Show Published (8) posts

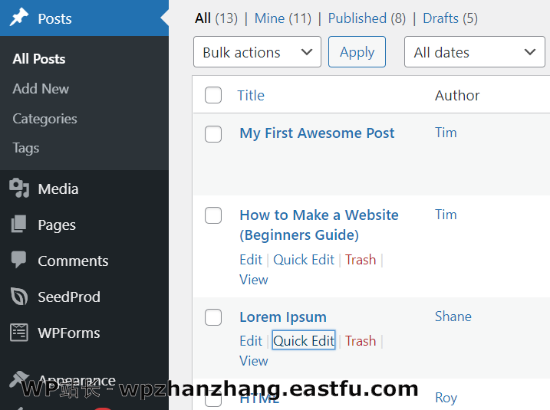click(367, 18)
